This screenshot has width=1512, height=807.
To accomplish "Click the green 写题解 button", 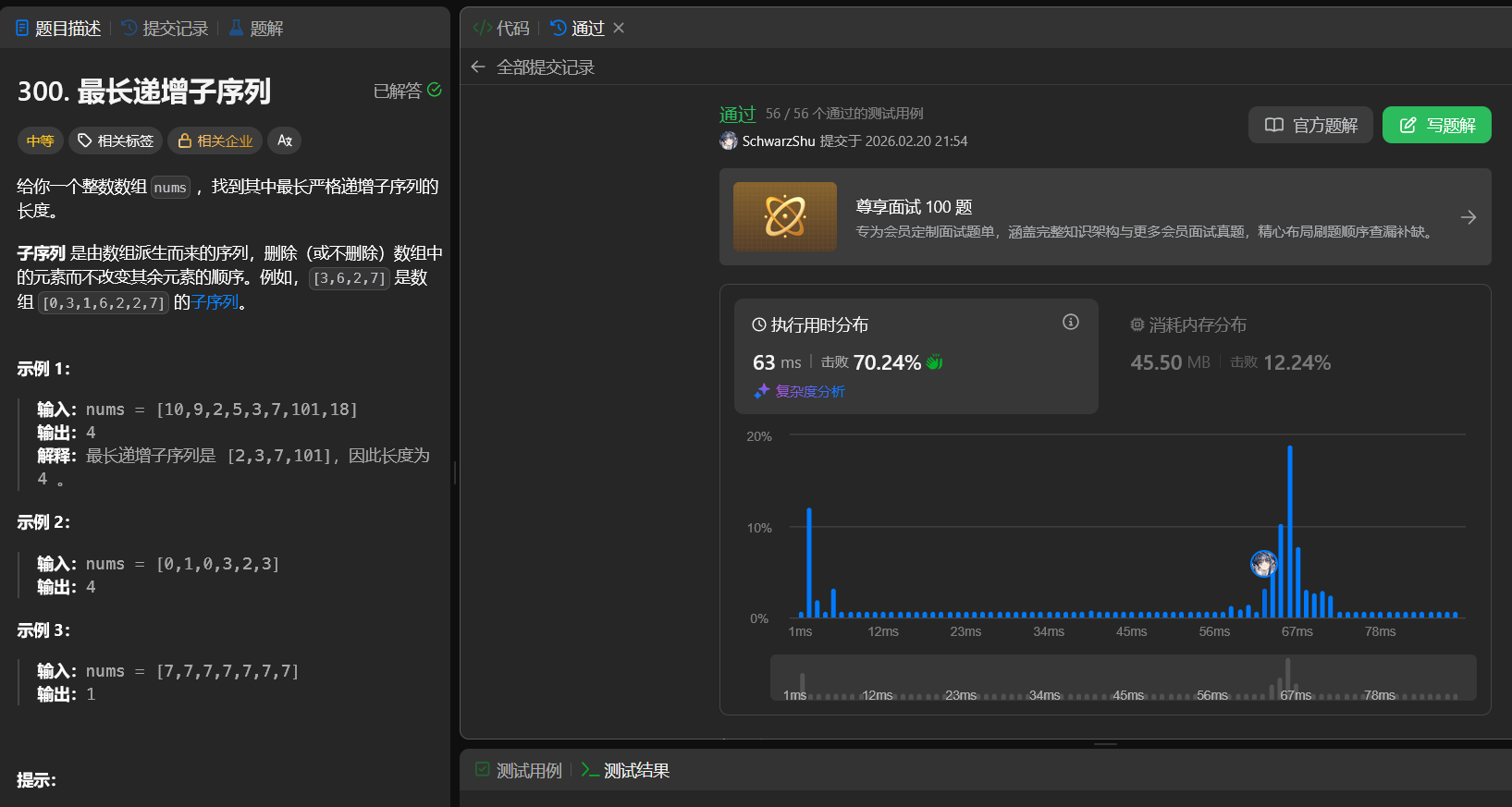I will (x=1436, y=125).
